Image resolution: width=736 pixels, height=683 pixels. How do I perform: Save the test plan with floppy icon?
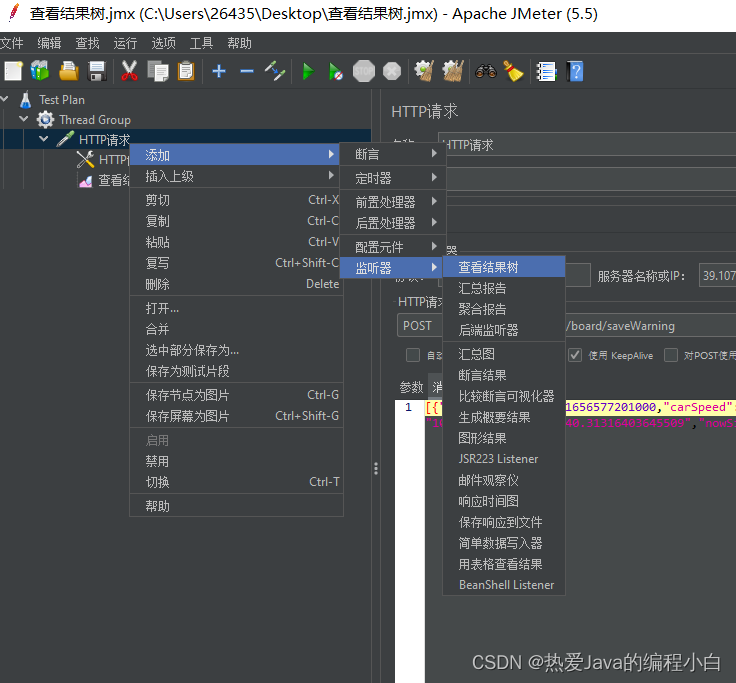click(x=97, y=71)
